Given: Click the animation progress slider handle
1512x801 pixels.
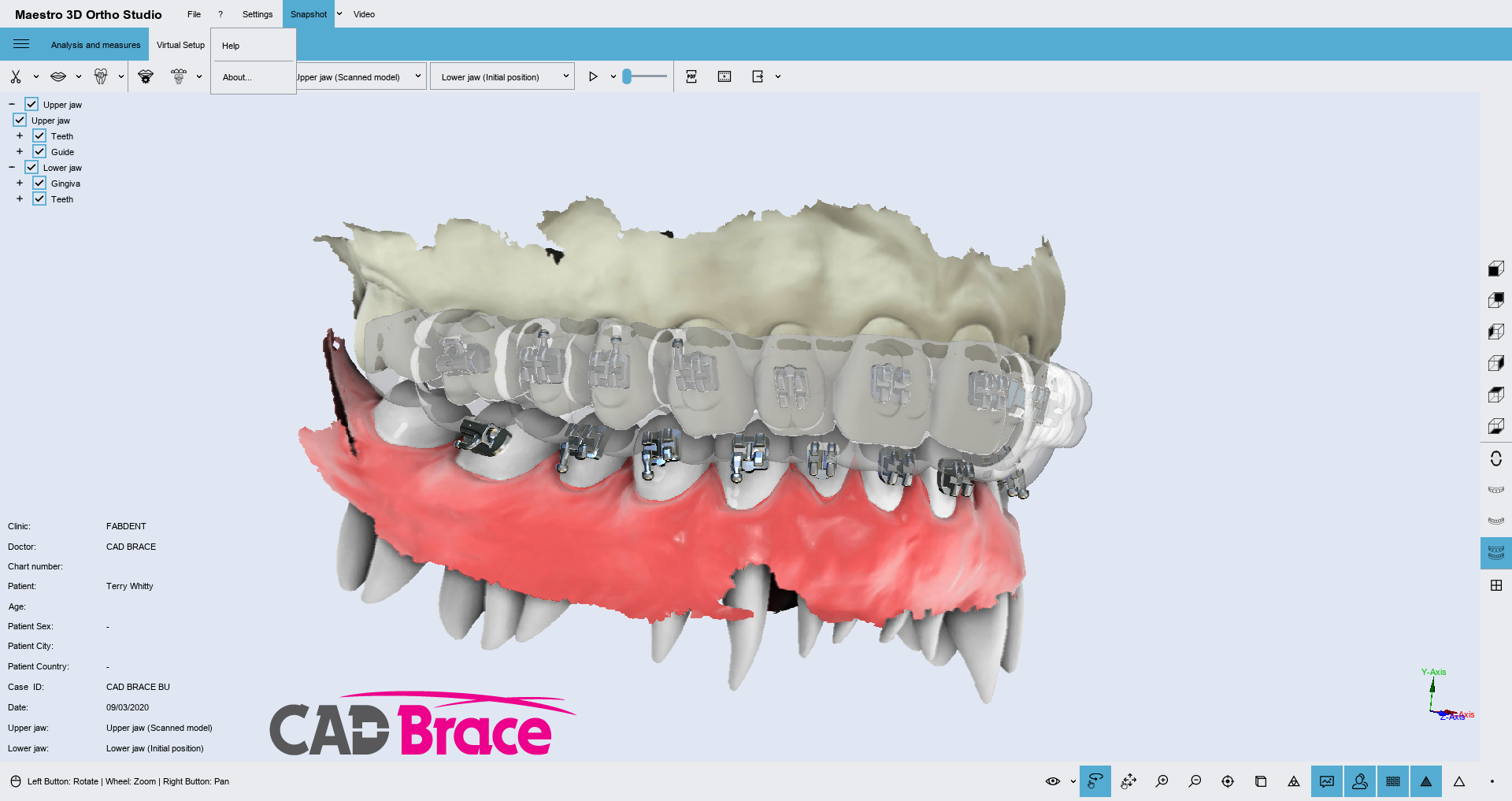Looking at the screenshot, I should click(x=627, y=76).
